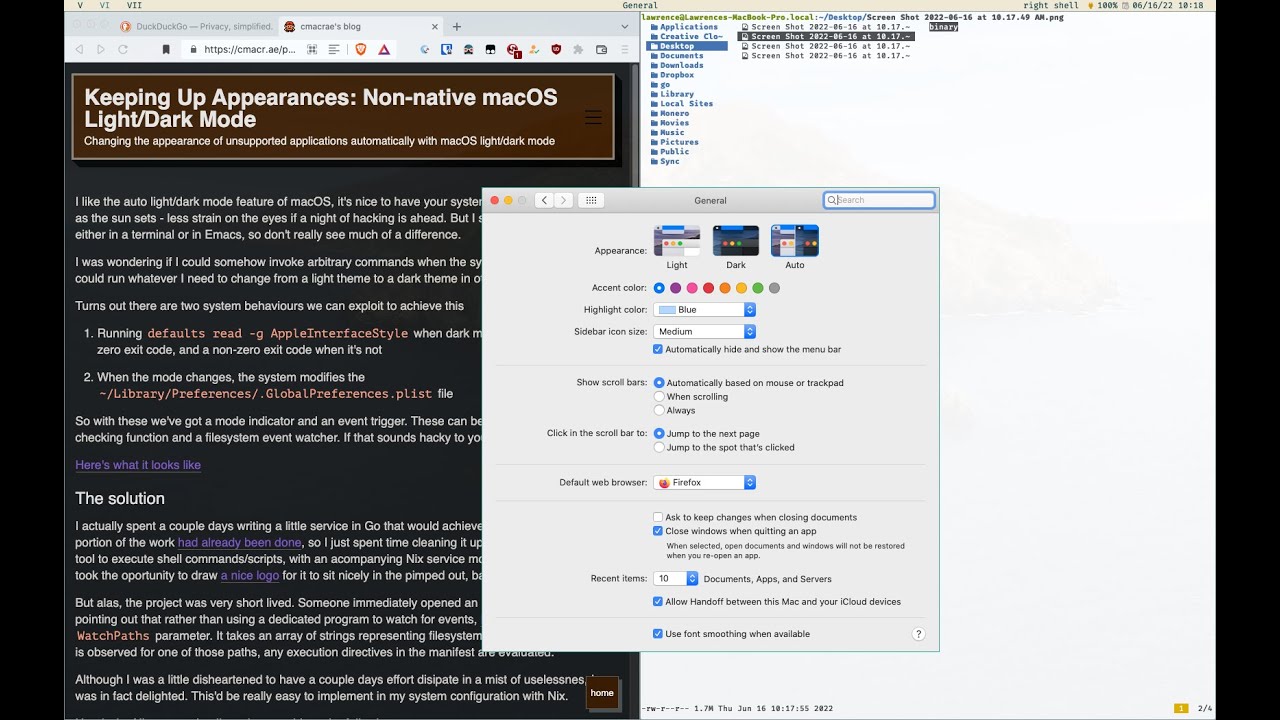The image size is (1280, 720).
Task: Choose the purple accent color
Action: pos(675,288)
